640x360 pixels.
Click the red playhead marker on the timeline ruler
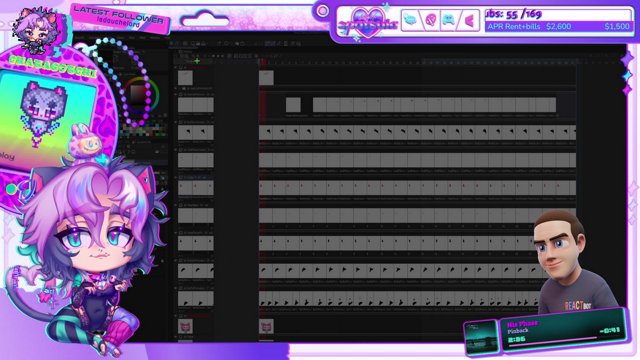tap(262, 62)
